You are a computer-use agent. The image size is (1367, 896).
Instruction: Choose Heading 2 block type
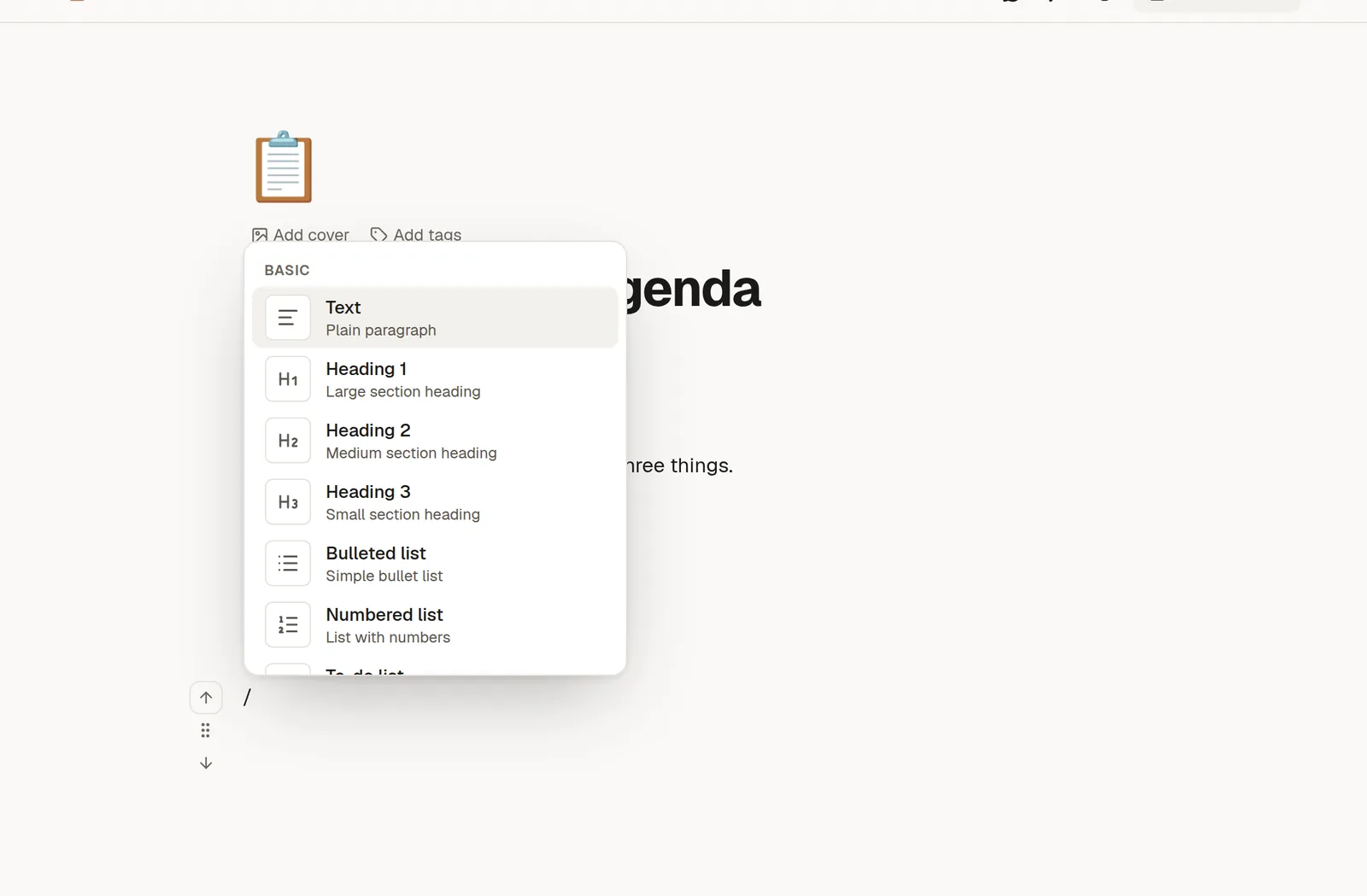pos(435,441)
